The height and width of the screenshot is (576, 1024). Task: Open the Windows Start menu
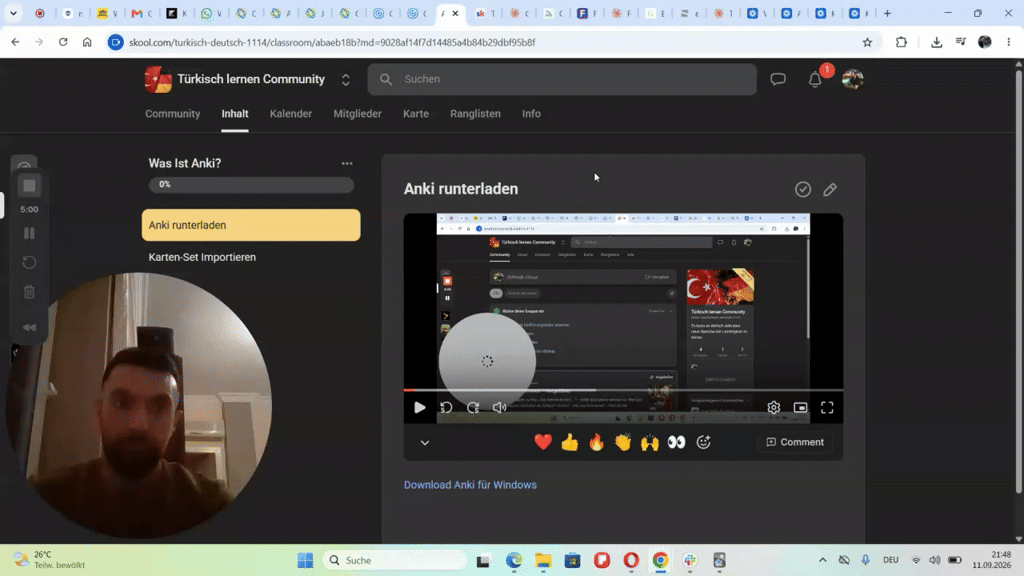[305, 560]
